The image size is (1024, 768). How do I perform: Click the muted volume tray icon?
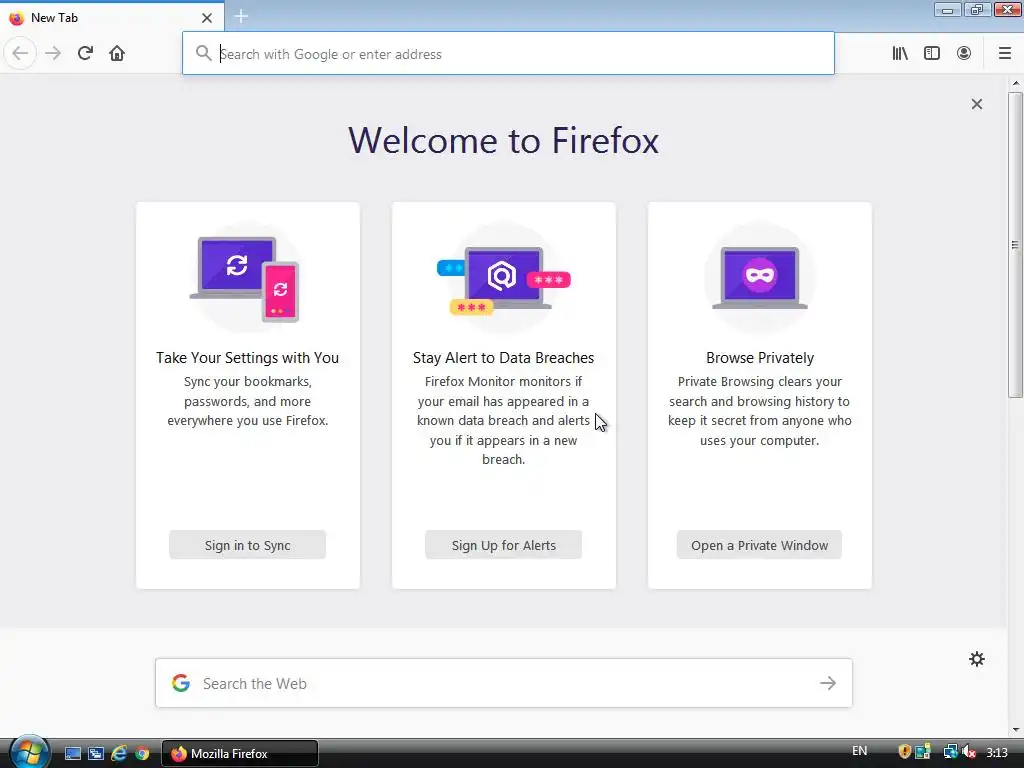click(968, 752)
